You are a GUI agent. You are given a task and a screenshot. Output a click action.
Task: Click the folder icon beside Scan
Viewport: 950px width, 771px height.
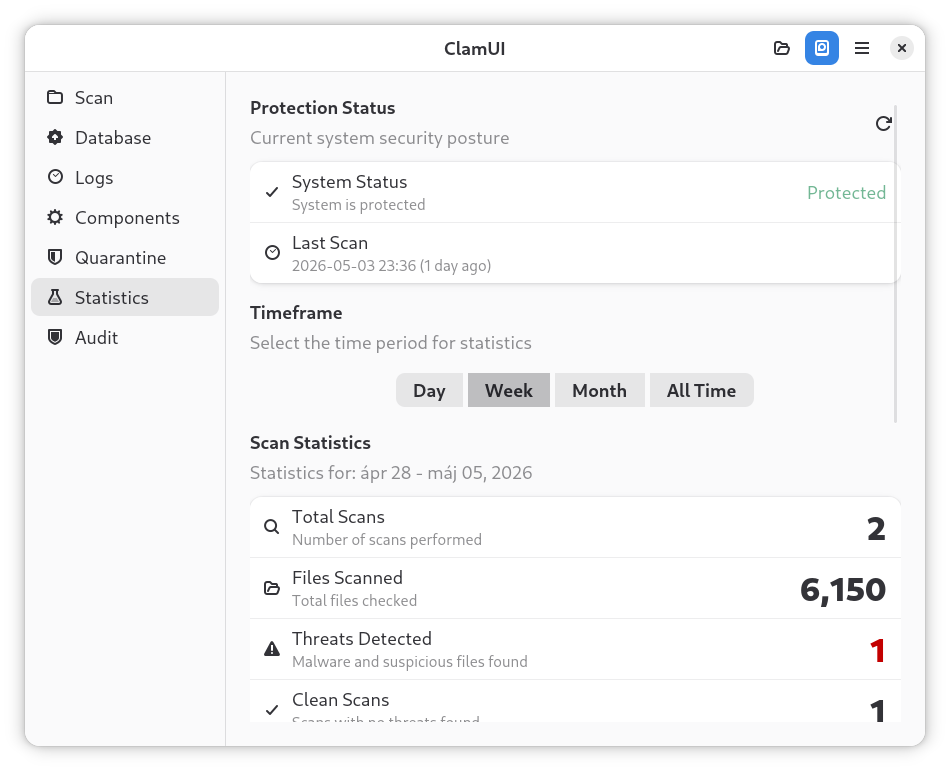click(55, 97)
